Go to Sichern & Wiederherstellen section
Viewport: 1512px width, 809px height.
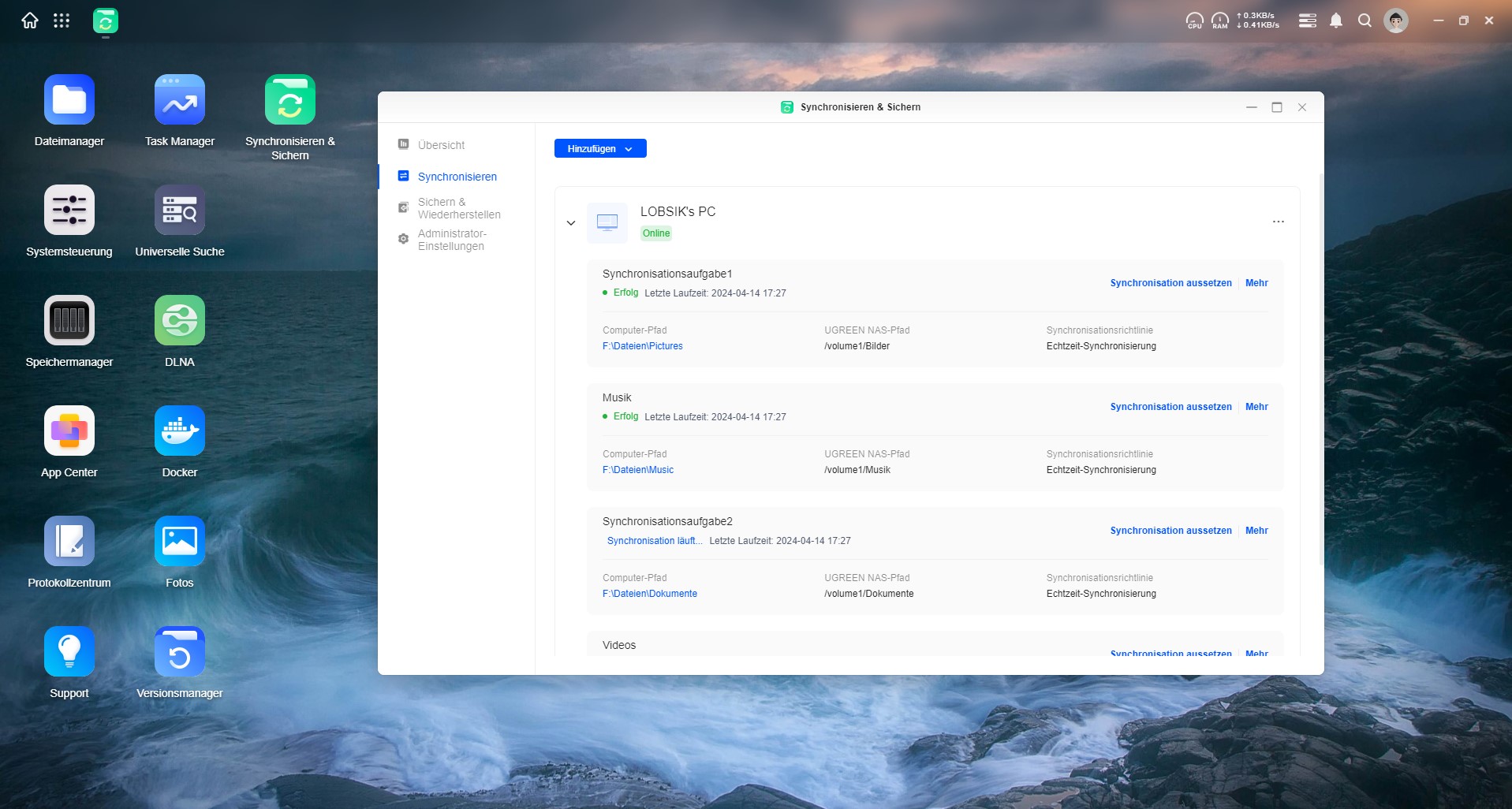458,208
